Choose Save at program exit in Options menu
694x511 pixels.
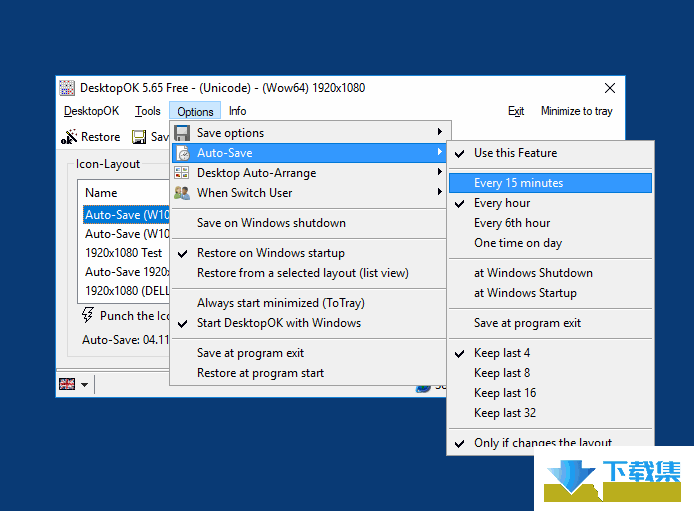tap(308, 353)
